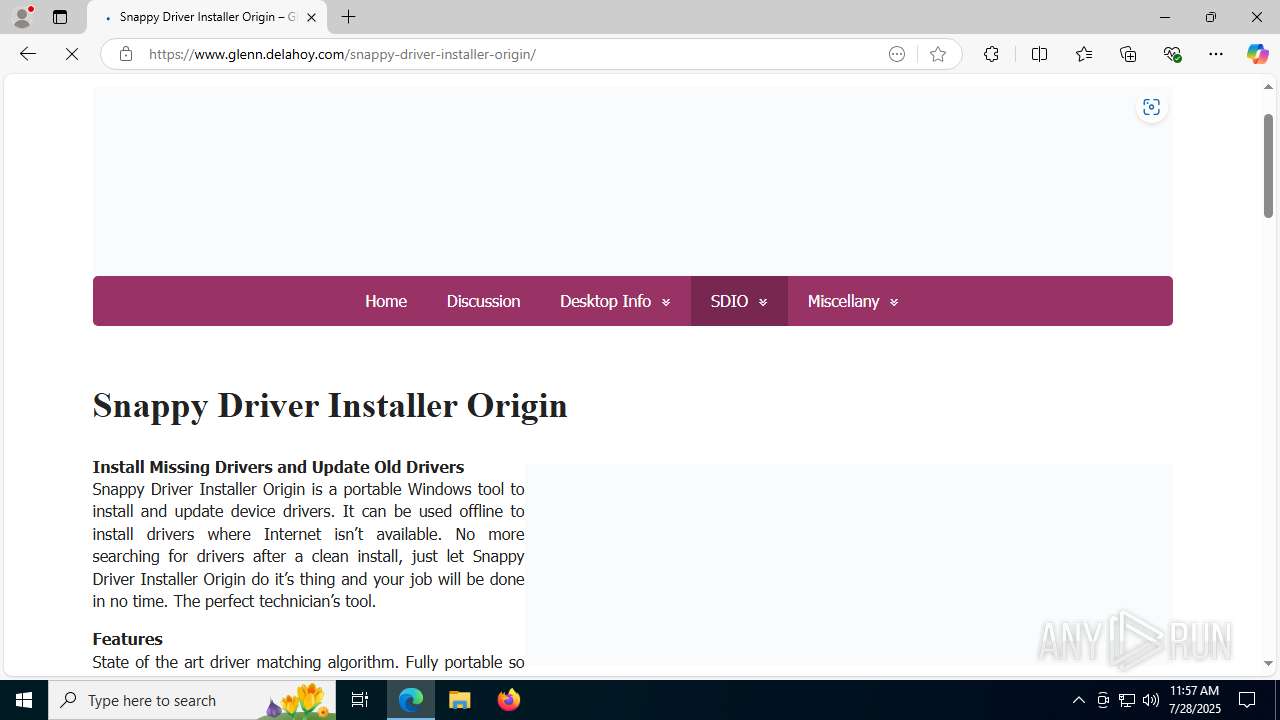The height and width of the screenshot is (720, 1280).
Task: Open the tab actions menu icon
Action: coord(60,17)
